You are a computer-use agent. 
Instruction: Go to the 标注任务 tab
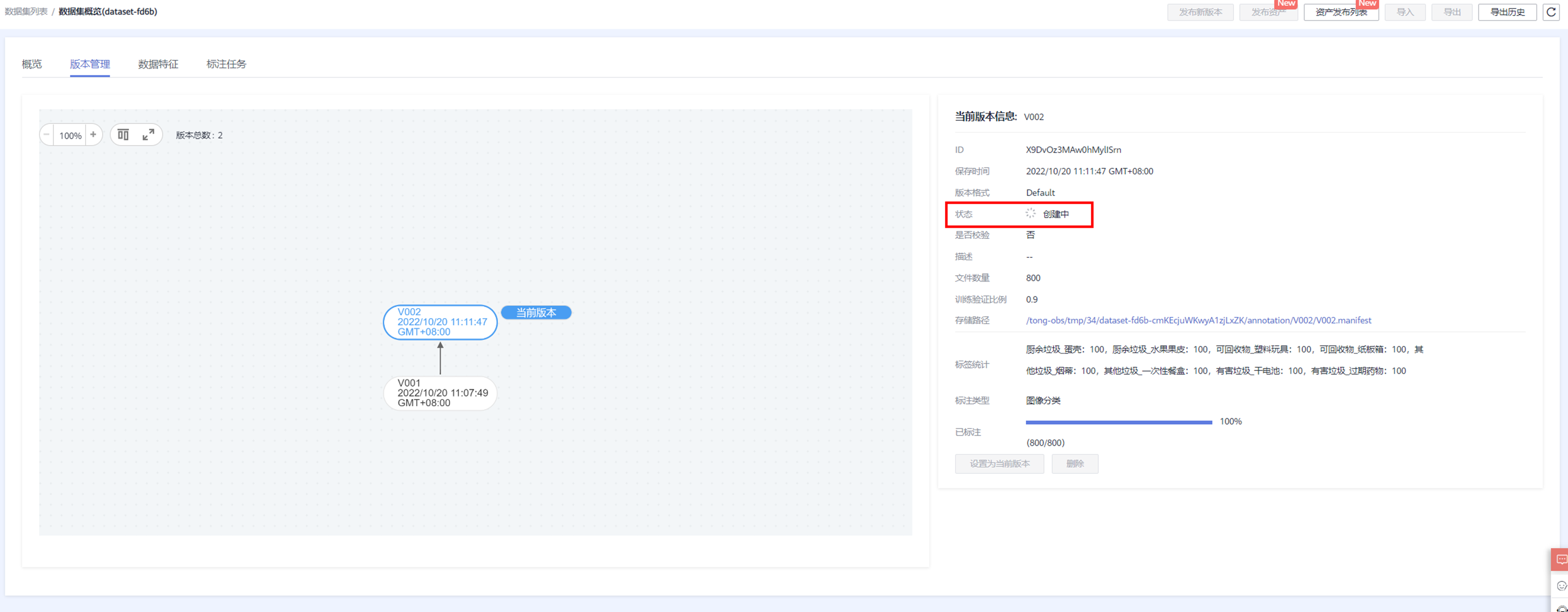tap(226, 64)
